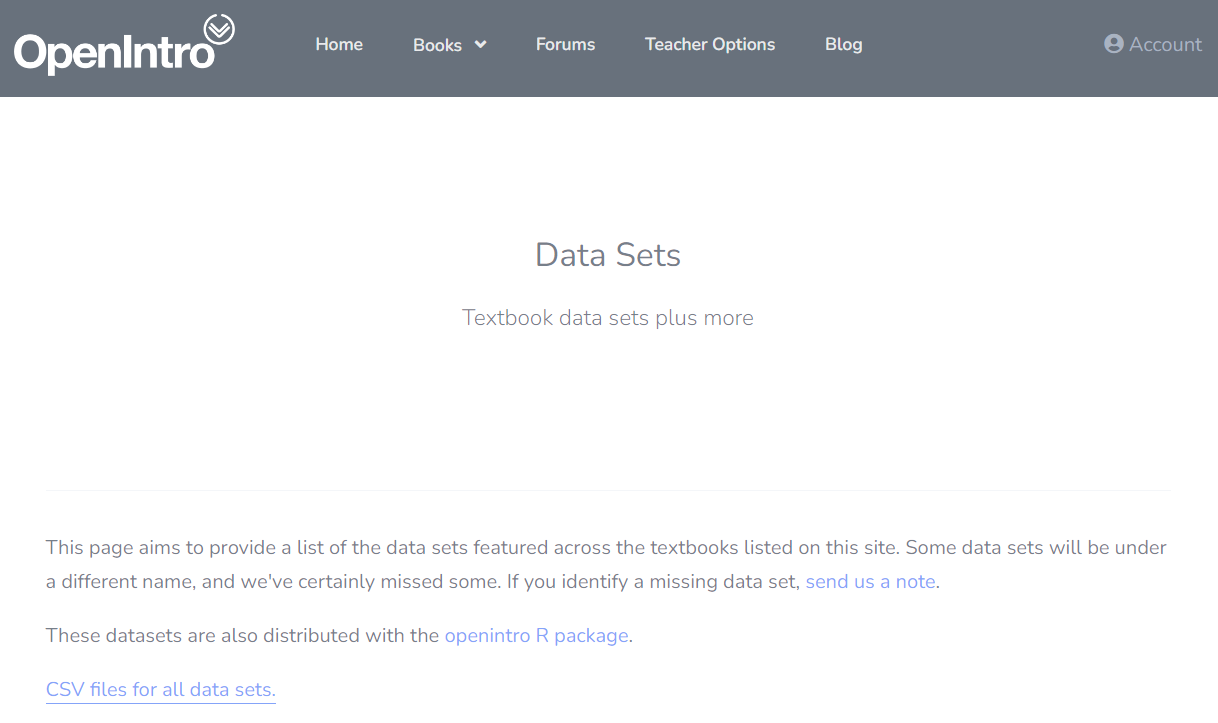1218x723 pixels.
Task: Open Teacher Options in navigation
Action: click(710, 44)
